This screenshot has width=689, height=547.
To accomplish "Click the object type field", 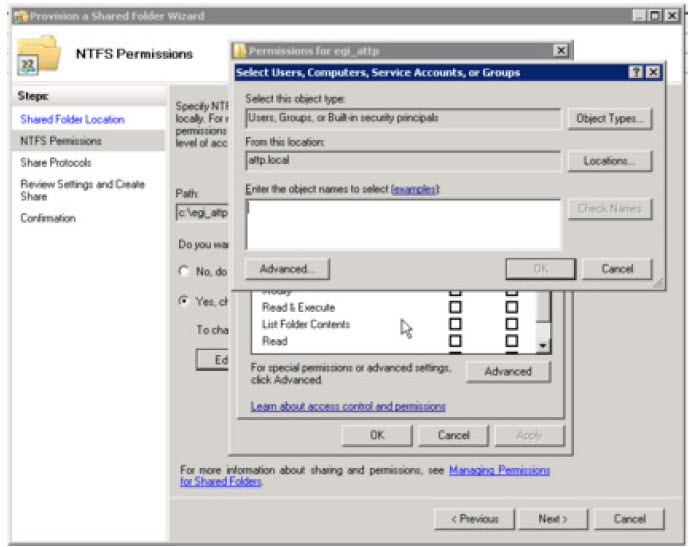I will click(x=403, y=118).
